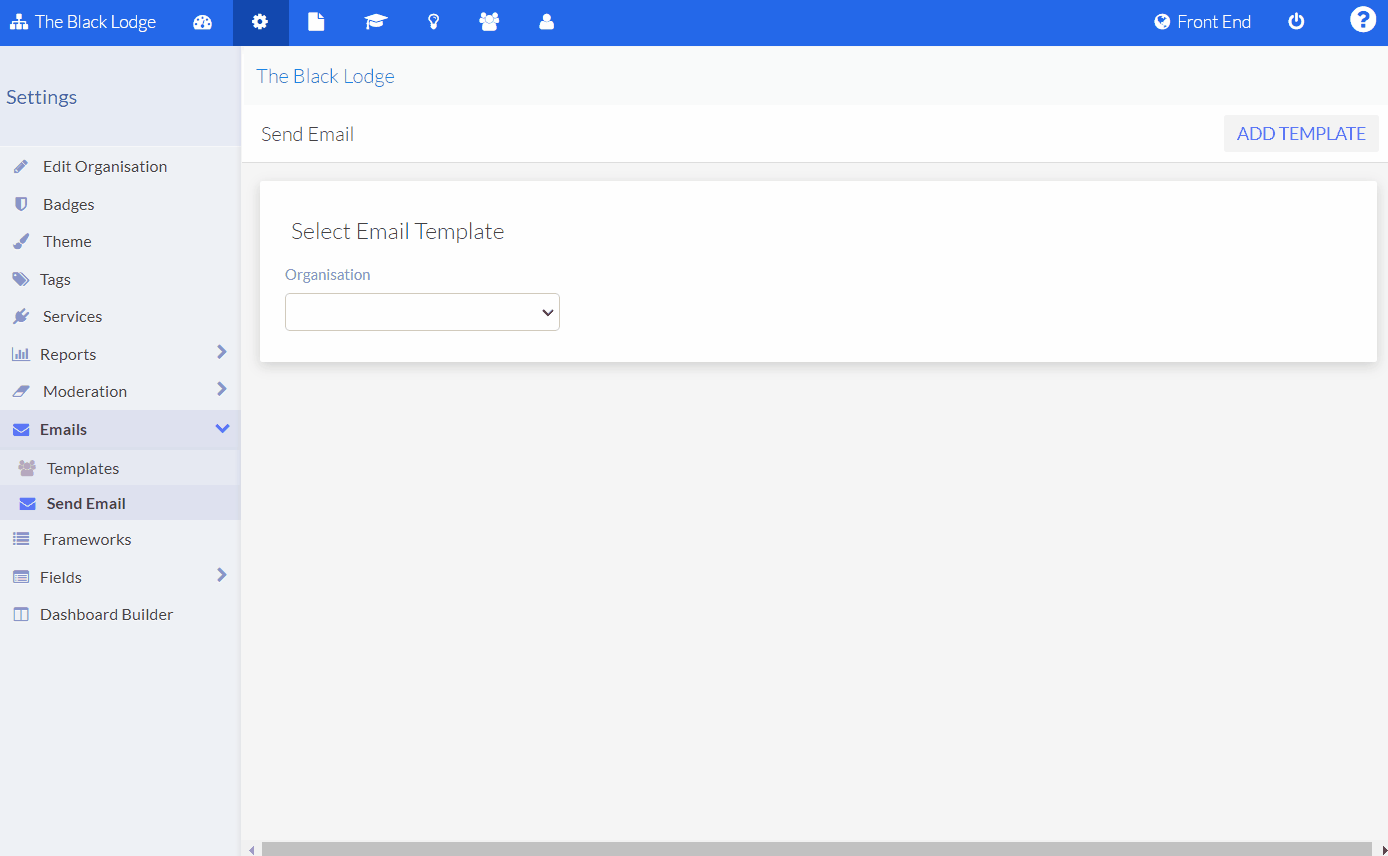The image size is (1388, 856).
Task: Open the document page icon in top nav
Action: 317,21
